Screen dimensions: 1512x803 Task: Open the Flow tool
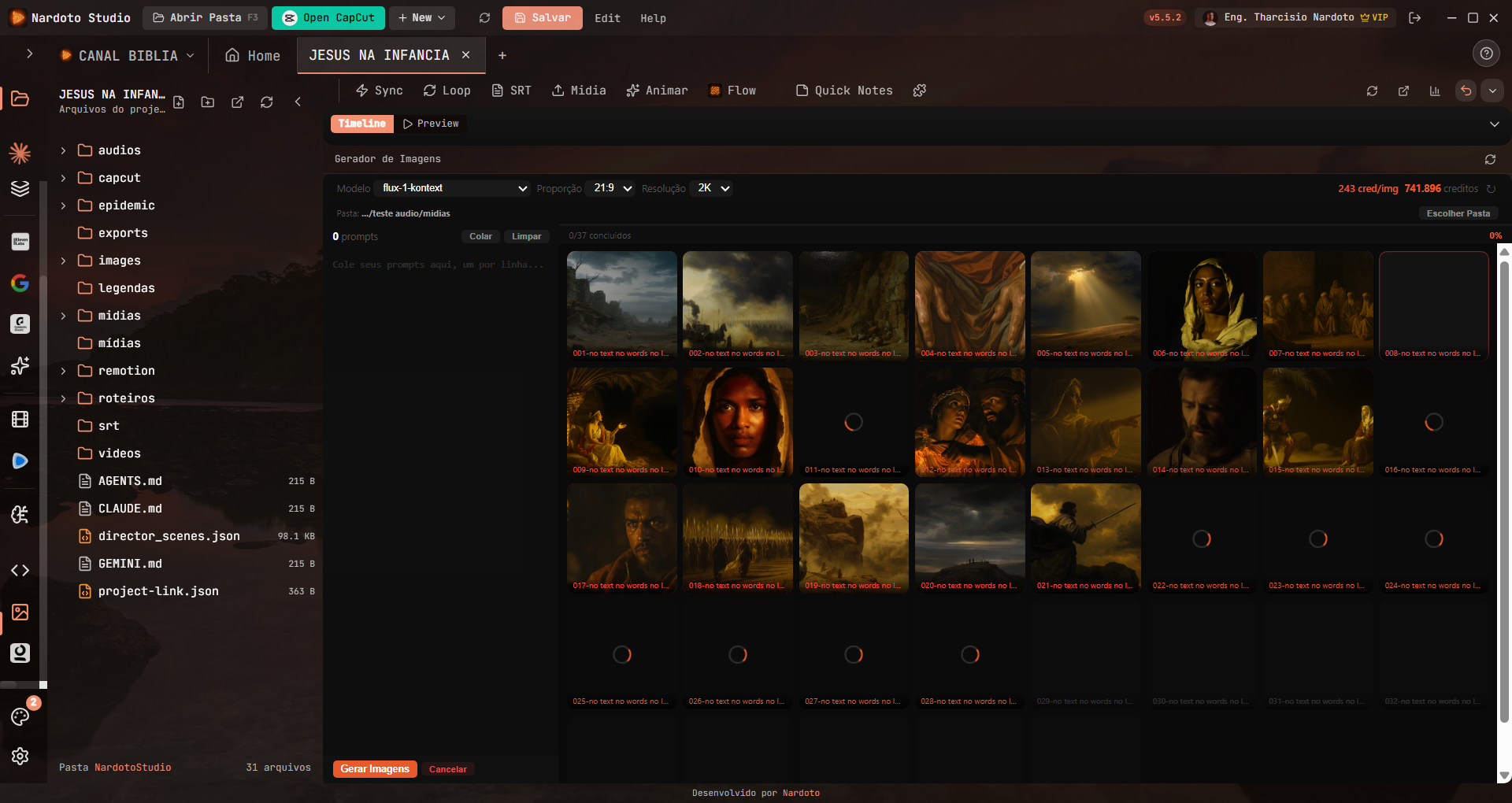(x=732, y=91)
